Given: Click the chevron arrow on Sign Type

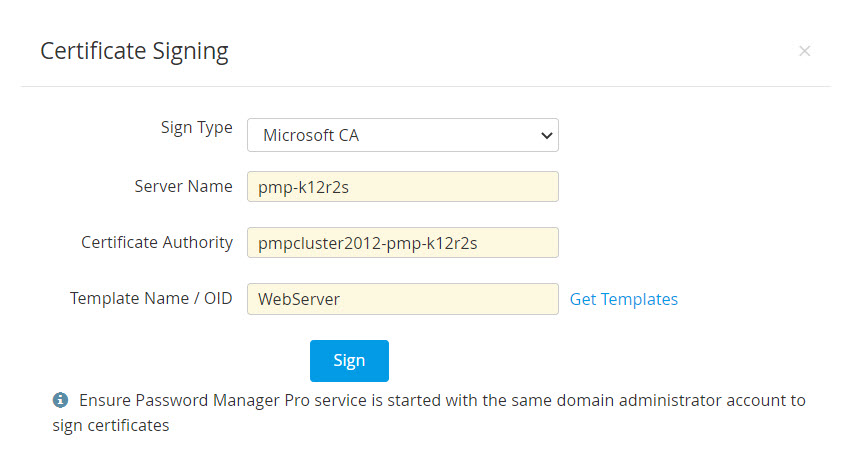Looking at the screenshot, I should click(x=546, y=135).
